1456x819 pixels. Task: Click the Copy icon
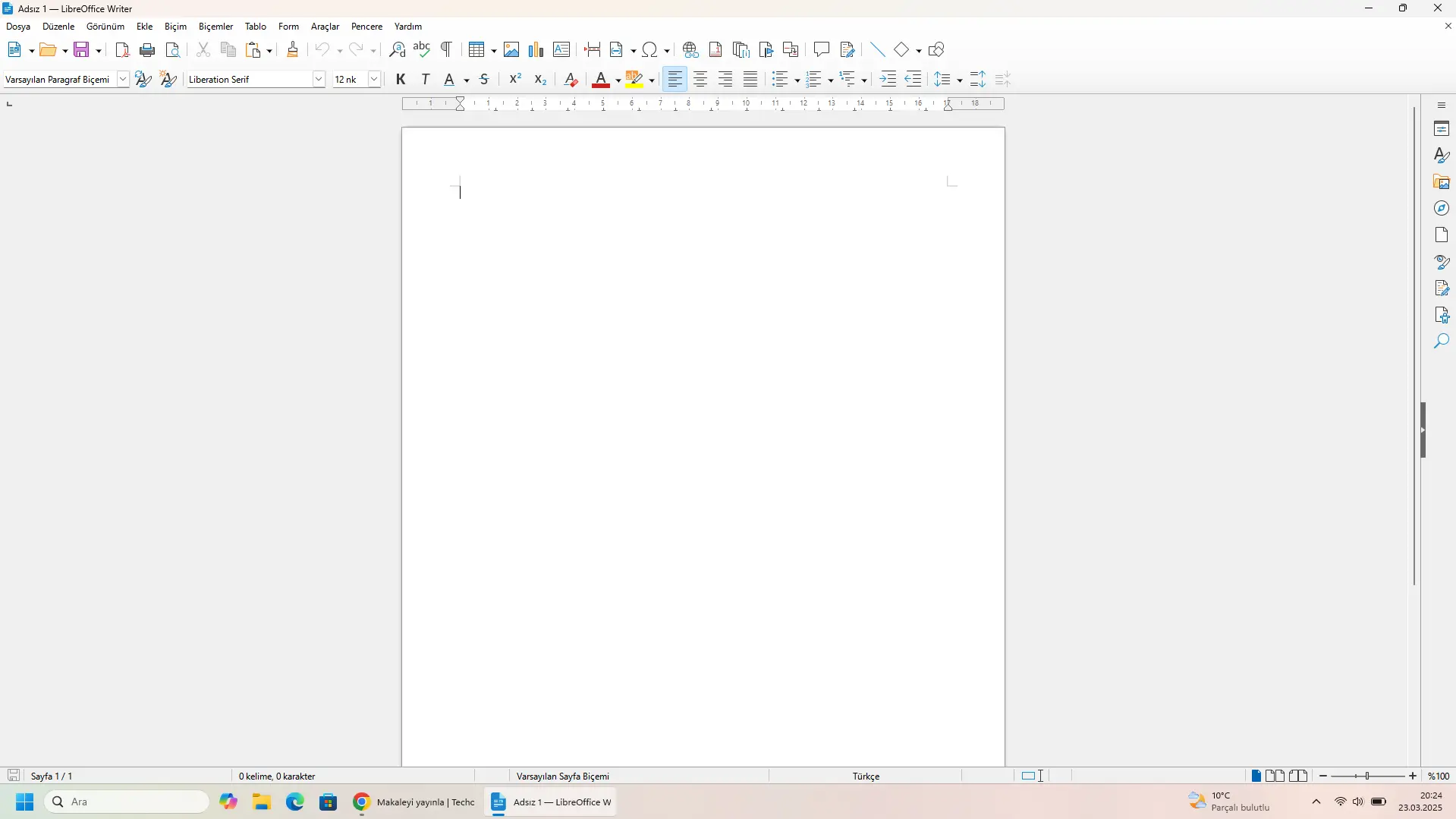[x=228, y=50]
